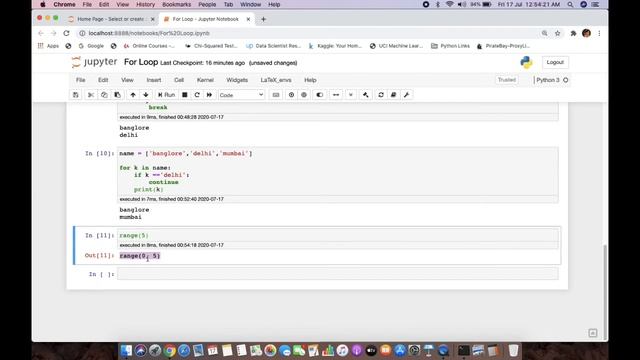
Task: Click the Wi-Fi status icon
Action: click(x=449, y=4)
